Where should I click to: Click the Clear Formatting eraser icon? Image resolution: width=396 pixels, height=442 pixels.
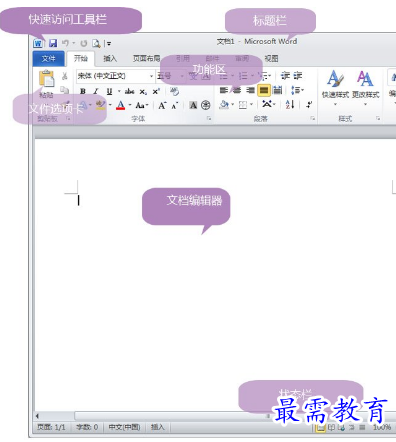tap(174, 91)
